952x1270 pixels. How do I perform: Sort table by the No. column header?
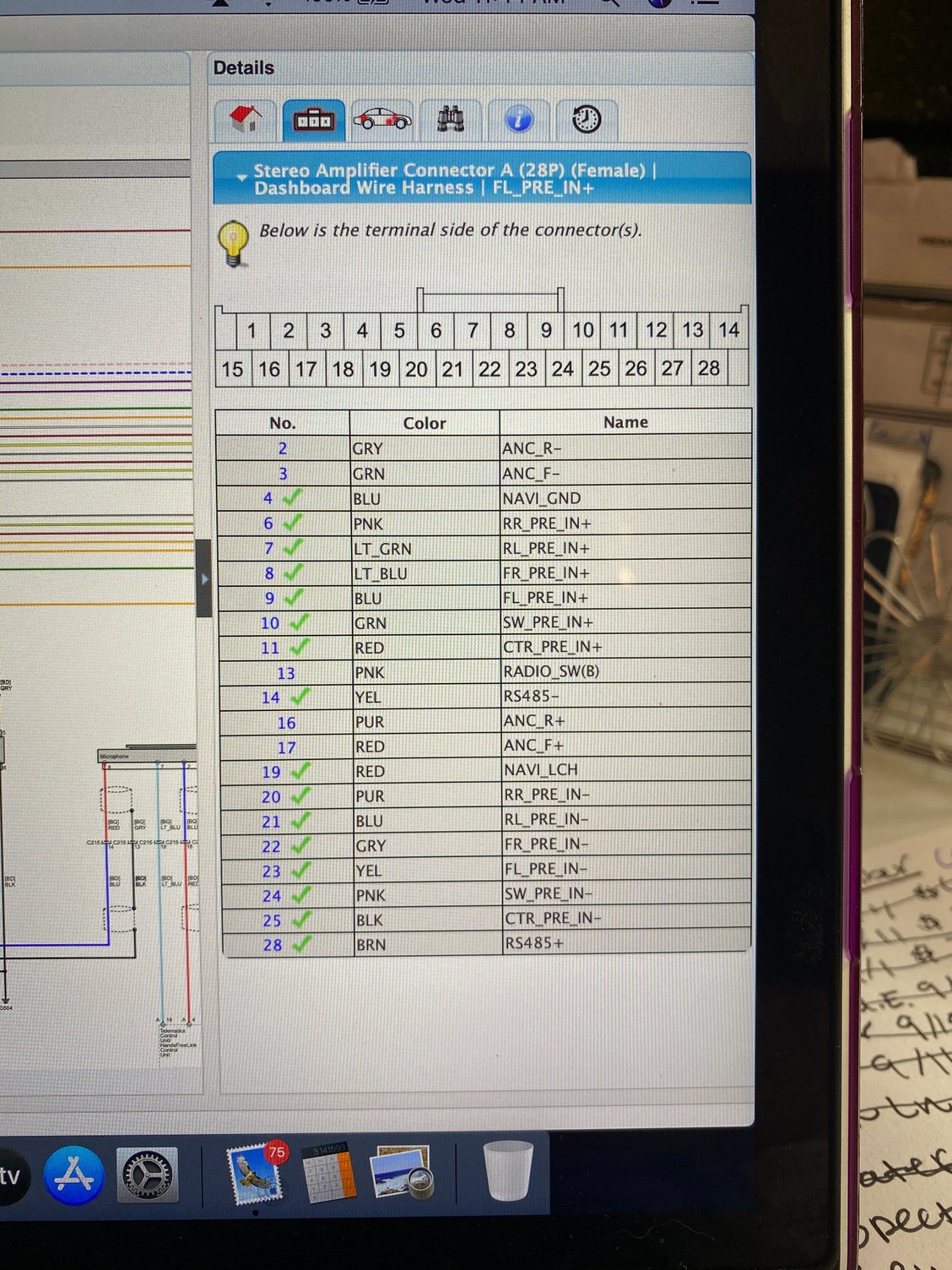coord(282,423)
